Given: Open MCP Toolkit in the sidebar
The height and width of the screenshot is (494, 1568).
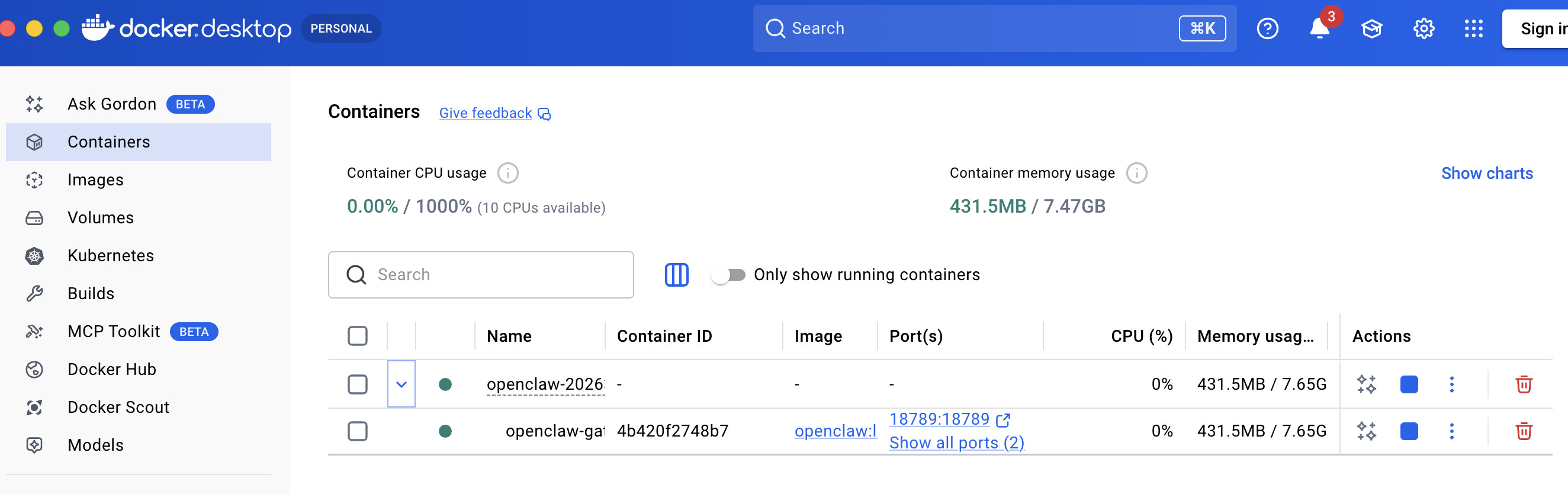Looking at the screenshot, I should [x=138, y=331].
